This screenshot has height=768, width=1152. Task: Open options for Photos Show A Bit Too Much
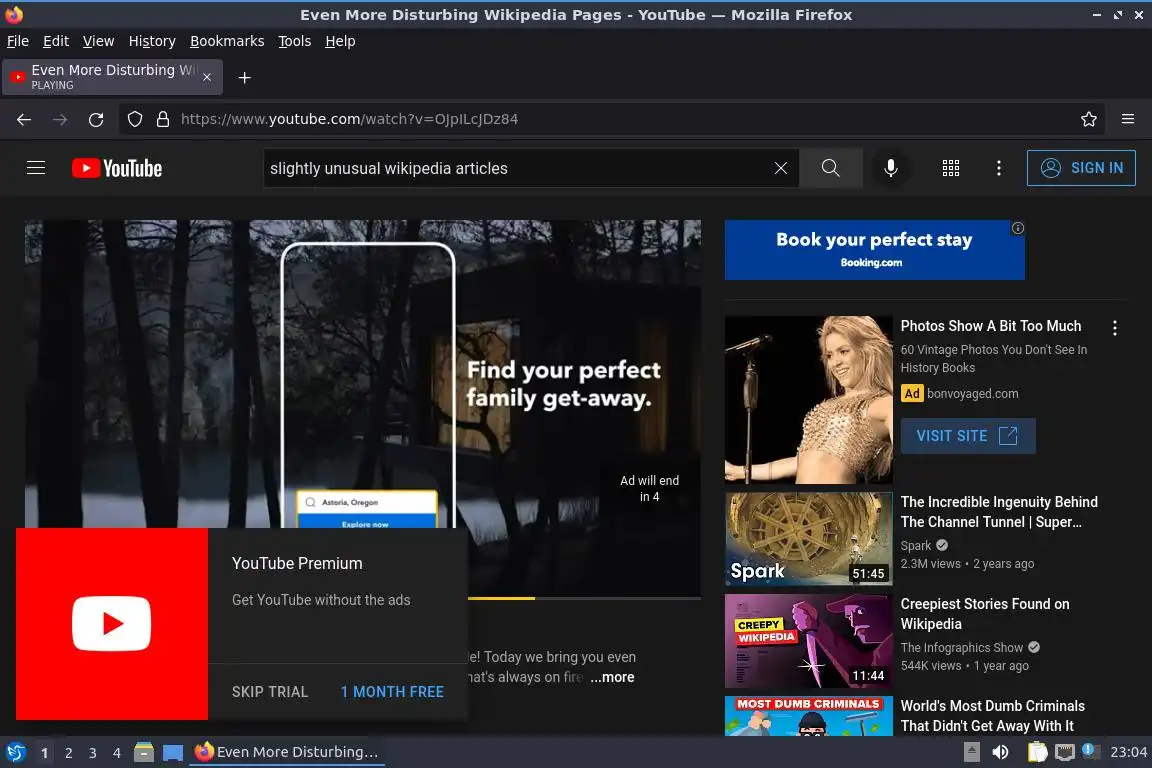pyautogui.click(x=1115, y=328)
